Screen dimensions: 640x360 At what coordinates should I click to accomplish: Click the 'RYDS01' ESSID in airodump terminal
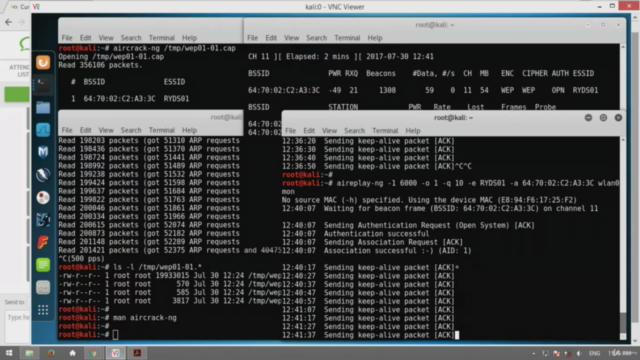click(585, 90)
